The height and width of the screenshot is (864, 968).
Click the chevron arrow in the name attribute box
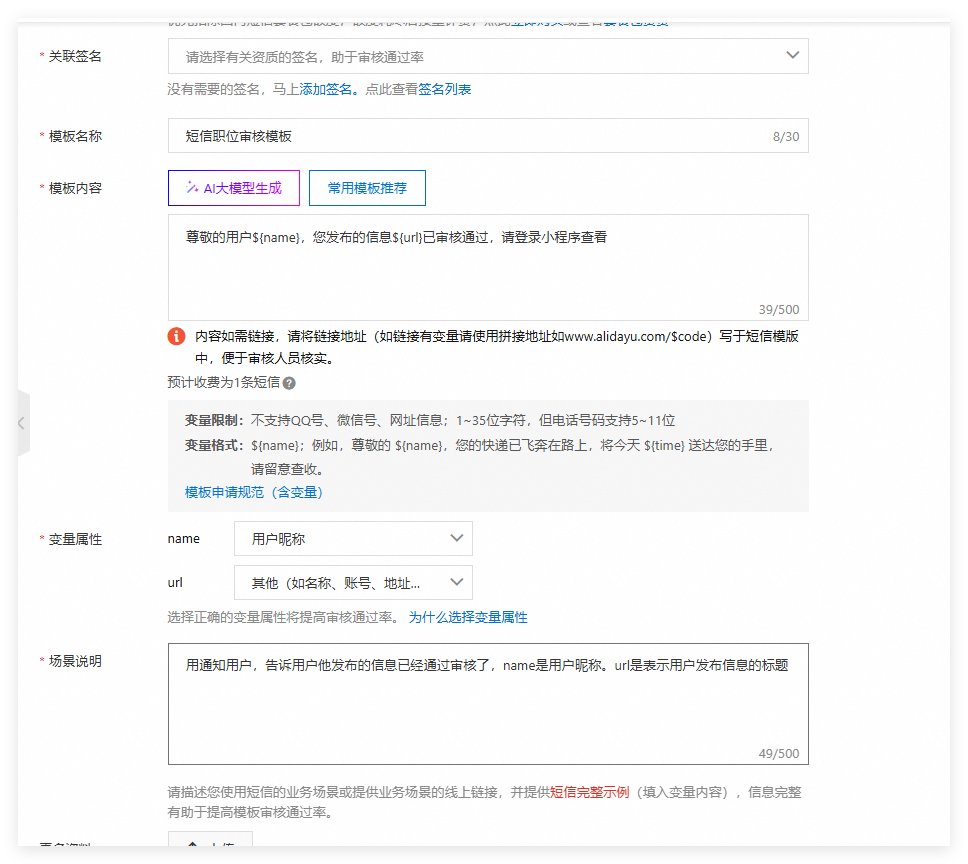[x=457, y=538]
